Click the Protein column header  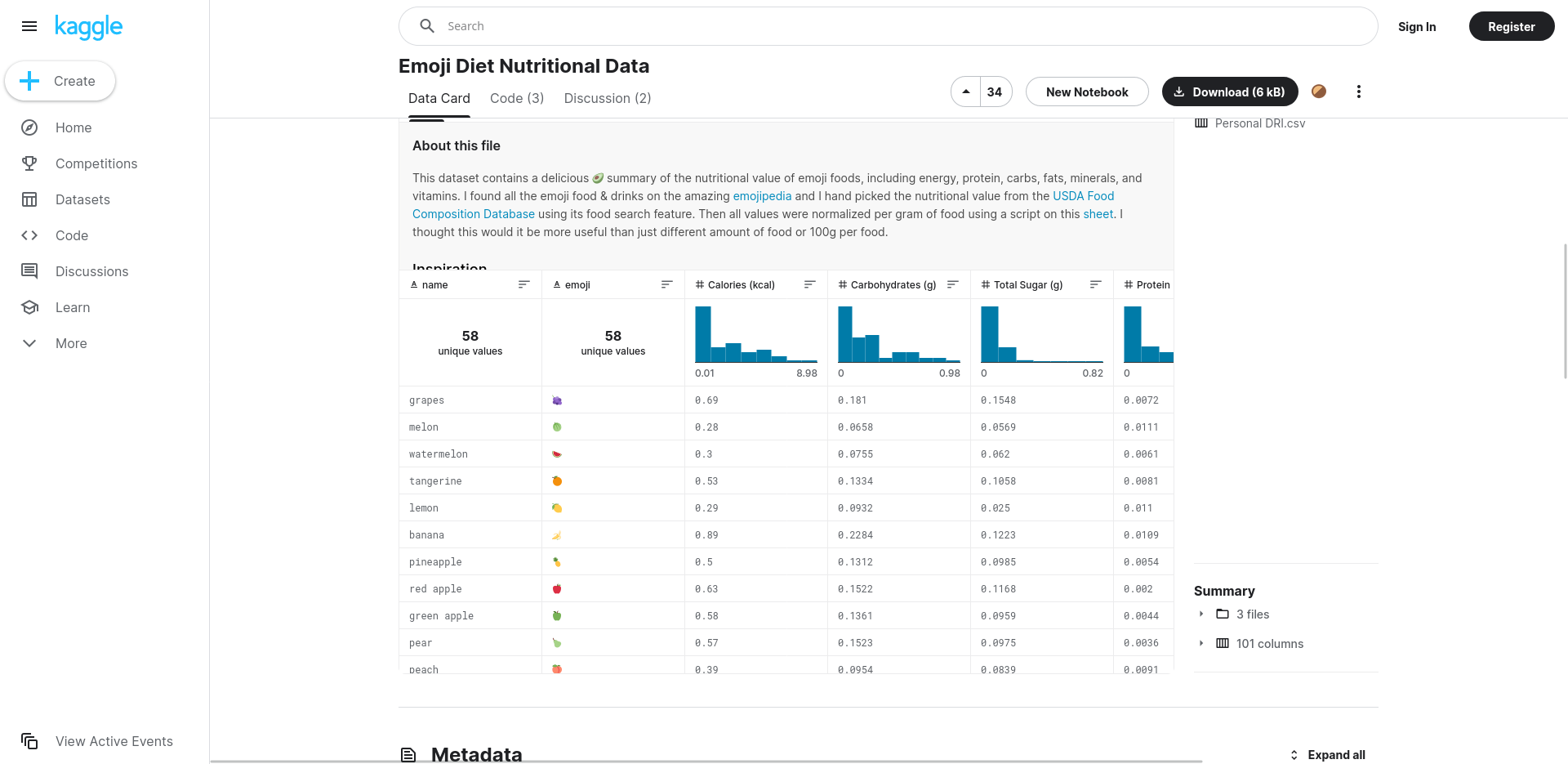click(x=1152, y=285)
